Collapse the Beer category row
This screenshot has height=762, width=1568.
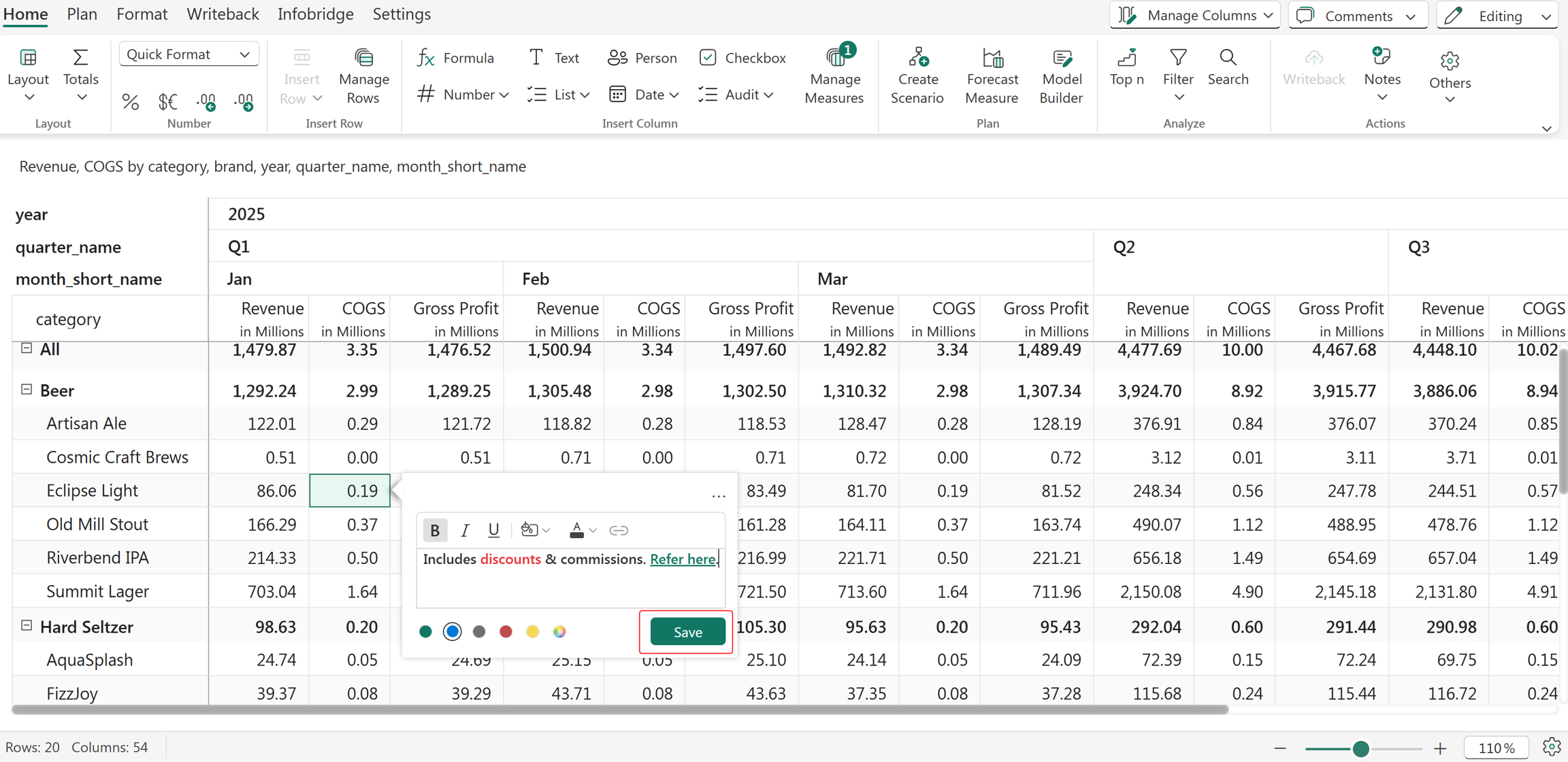pyautogui.click(x=27, y=390)
